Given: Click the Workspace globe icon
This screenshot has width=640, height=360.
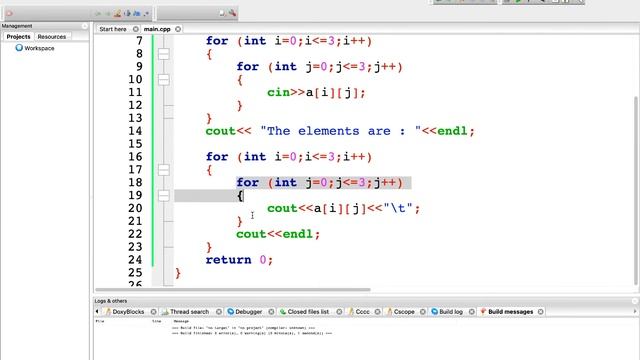Looking at the screenshot, I should pyautogui.click(x=19, y=48).
